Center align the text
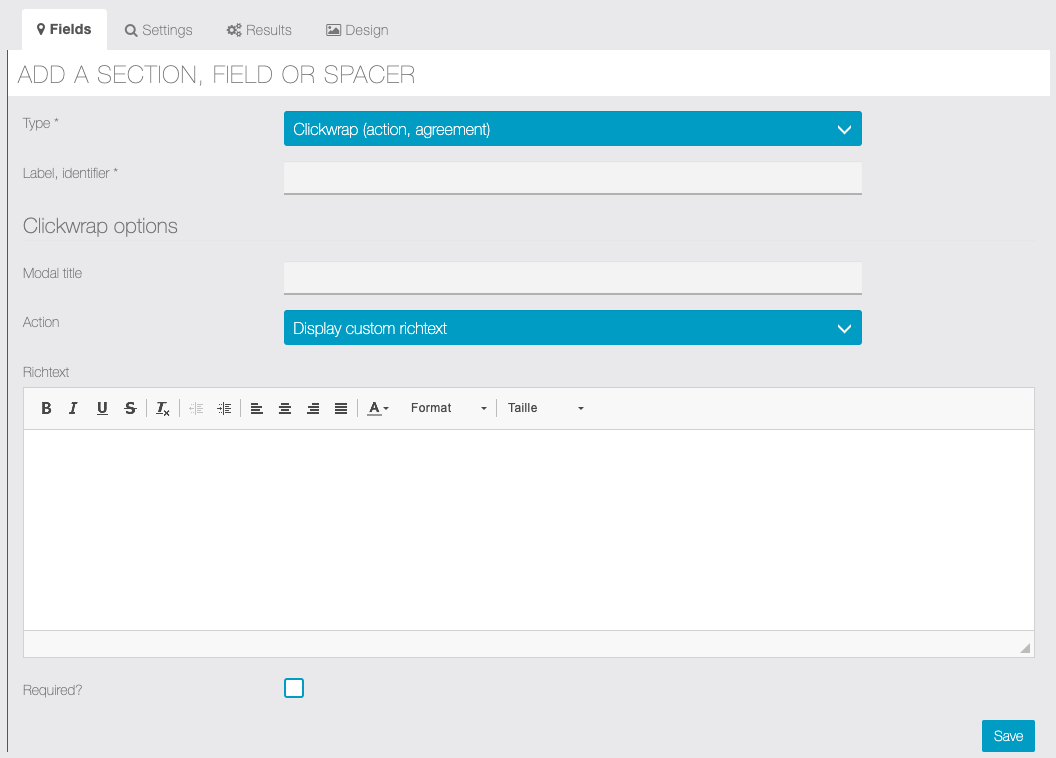 click(285, 408)
